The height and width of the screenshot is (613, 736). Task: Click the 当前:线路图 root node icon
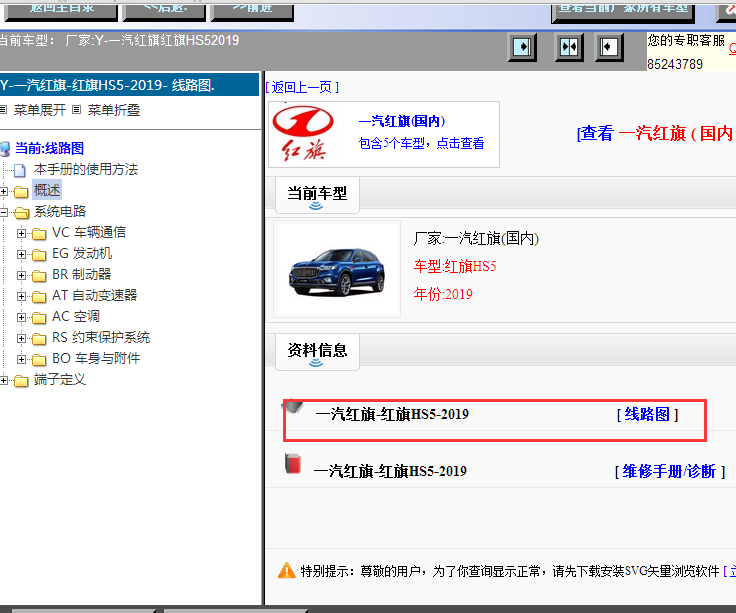(5, 149)
